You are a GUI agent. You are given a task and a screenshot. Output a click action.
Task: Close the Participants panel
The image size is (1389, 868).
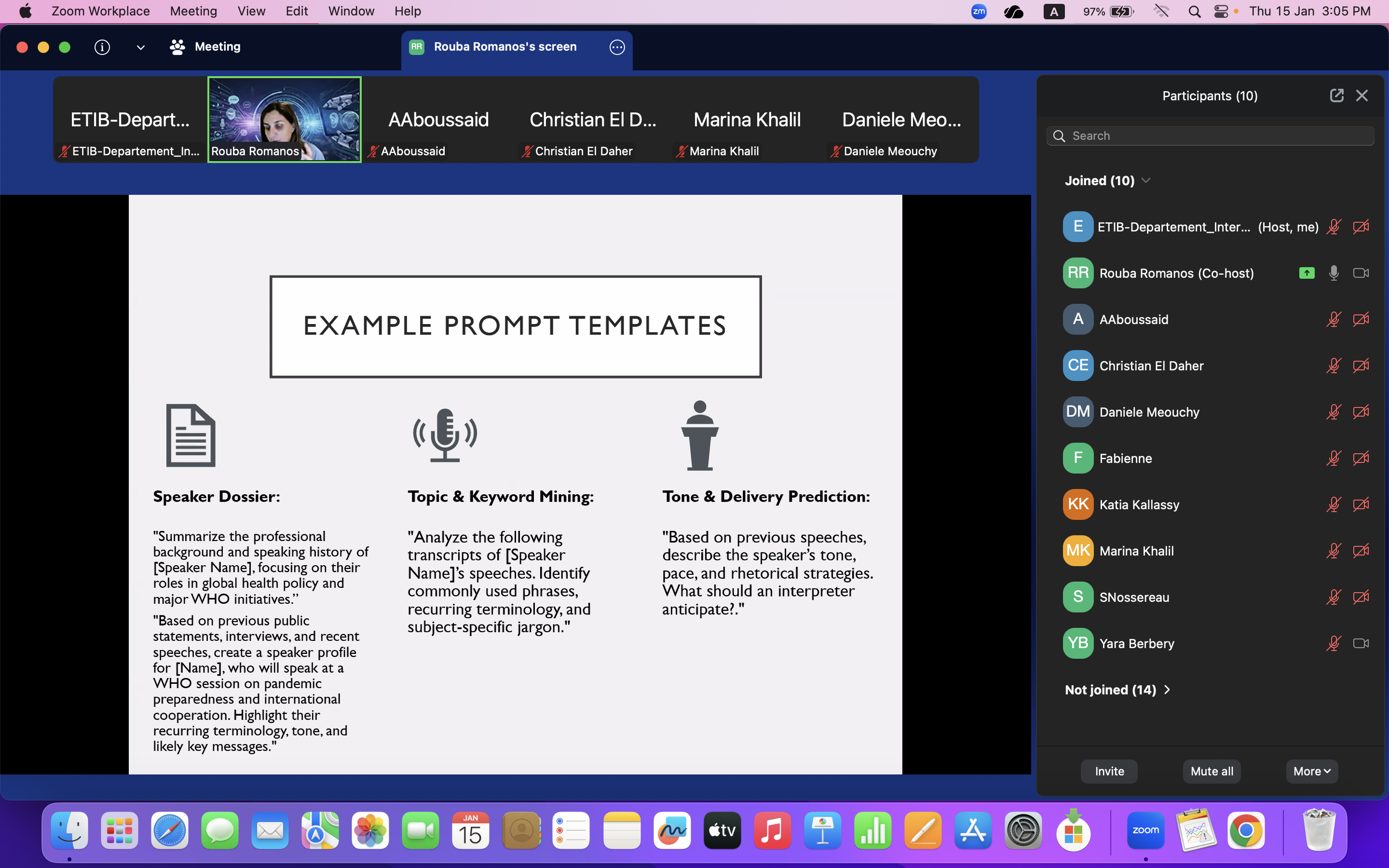(1362, 95)
